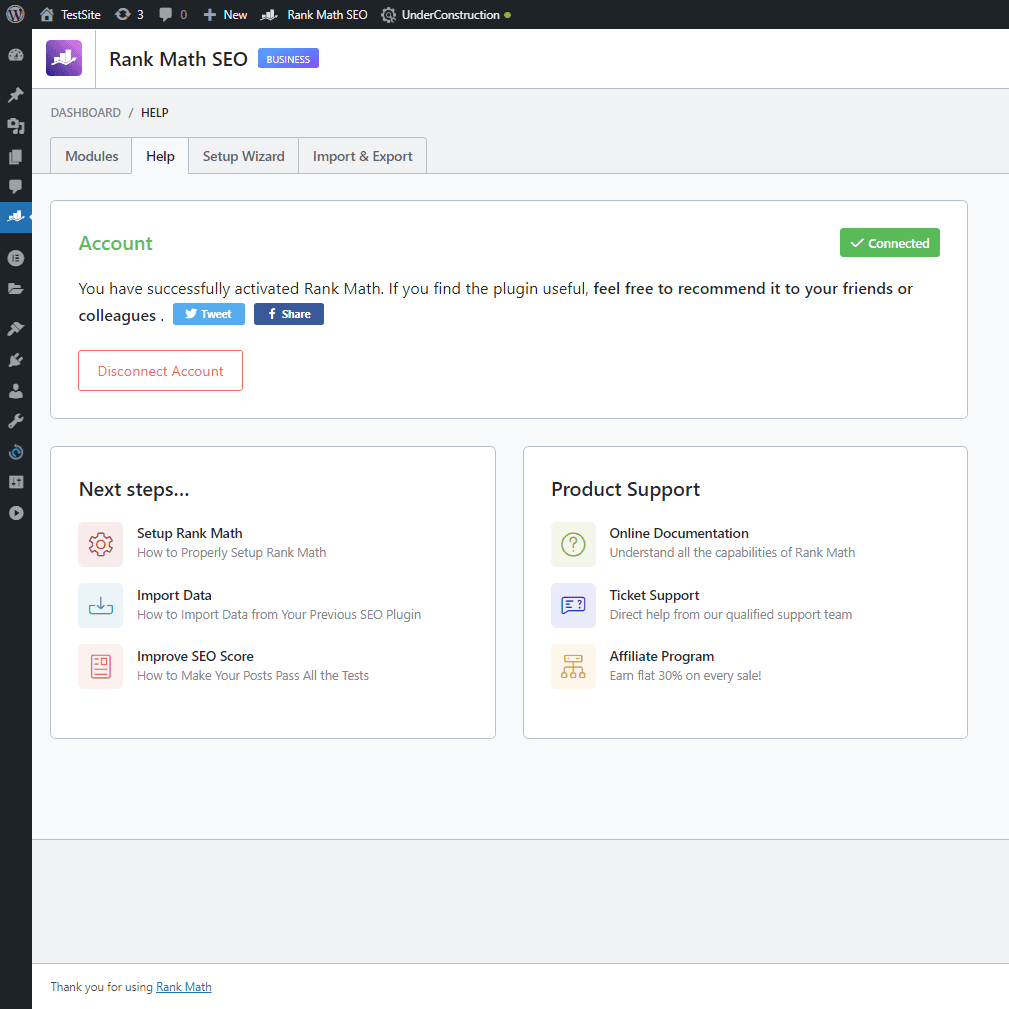Open Plugins plug icon

click(x=15, y=360)
